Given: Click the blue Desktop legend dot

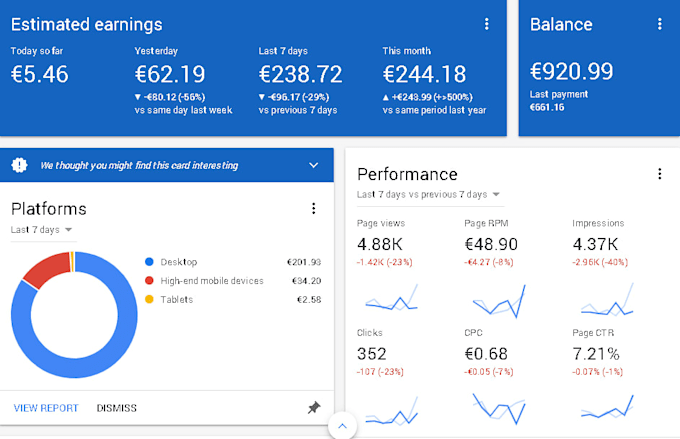Looking at the screenshot, I should click(x=149, y=262).
